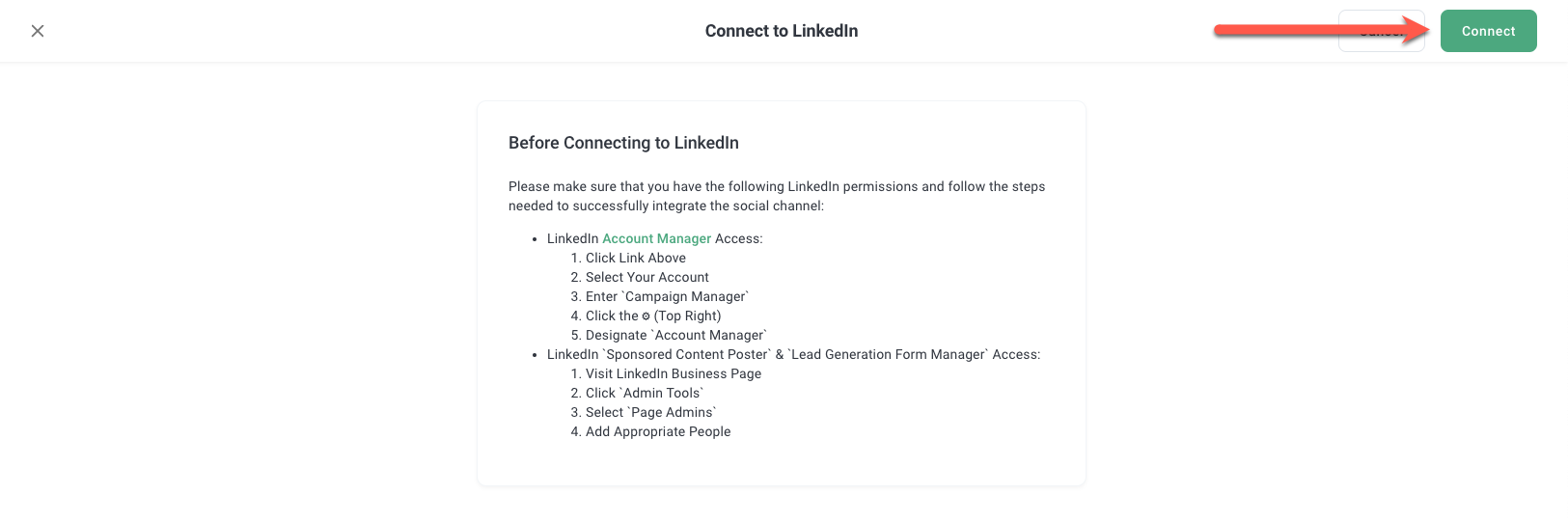This screenshot has height=522, width=1568.
Task: Click the 'Enter Campaign Manager' step
Action: pos(666,296)
